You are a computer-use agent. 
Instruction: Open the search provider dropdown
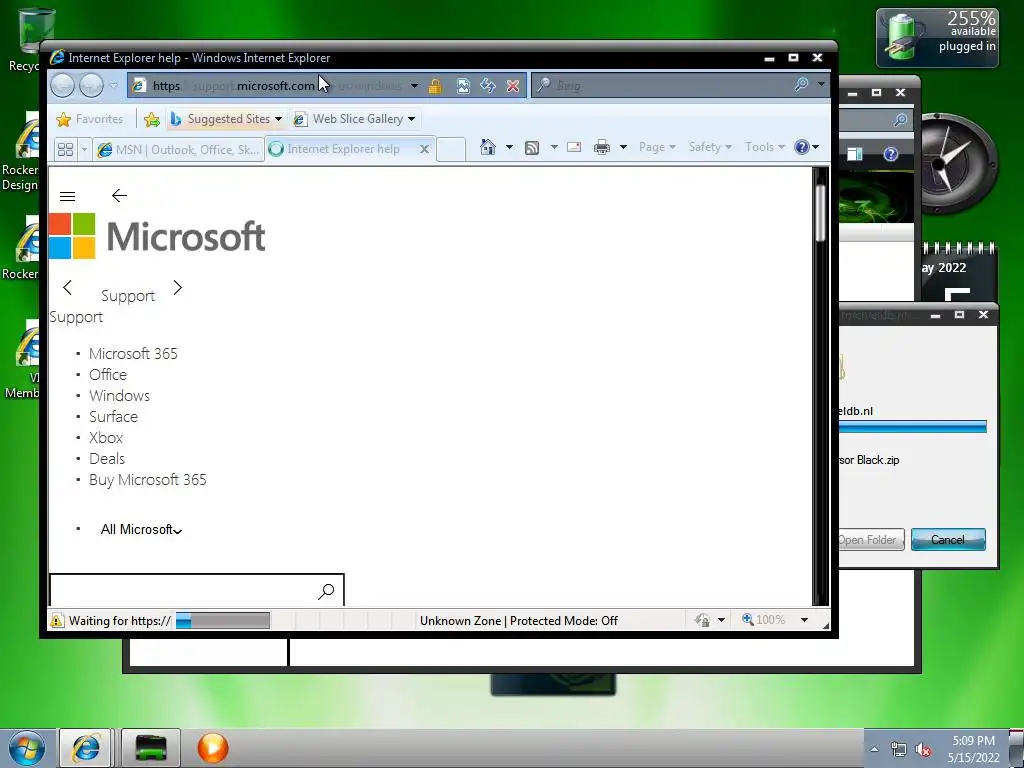pyautogui.click(x=821, y=84)
